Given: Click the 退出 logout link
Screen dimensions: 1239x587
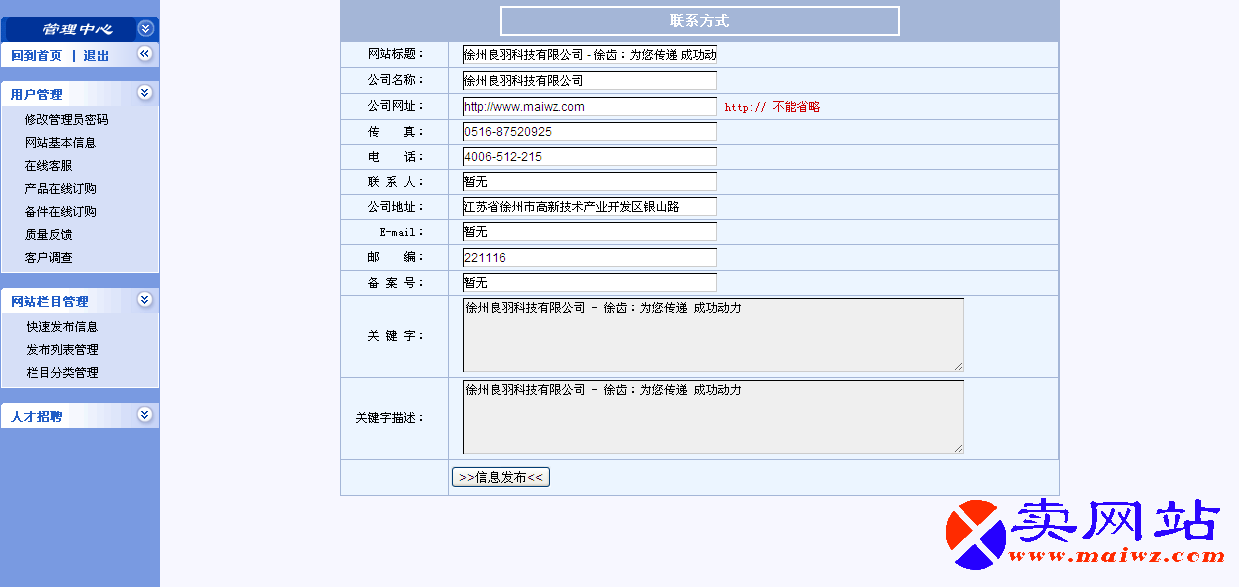Looking at the screenshot, I should click(96, 56).
